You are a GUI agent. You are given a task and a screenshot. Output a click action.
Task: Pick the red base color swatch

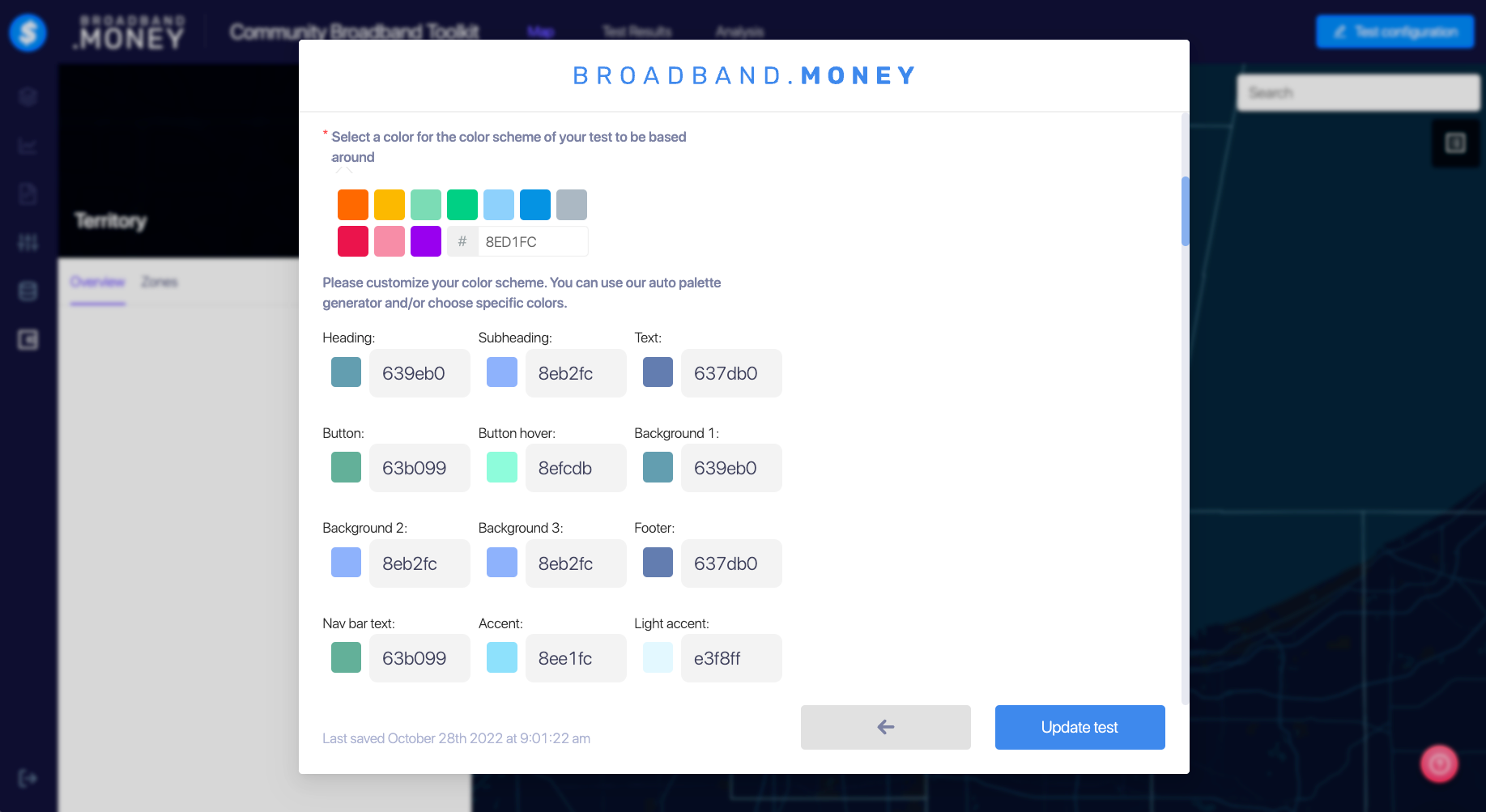[353, 241]
